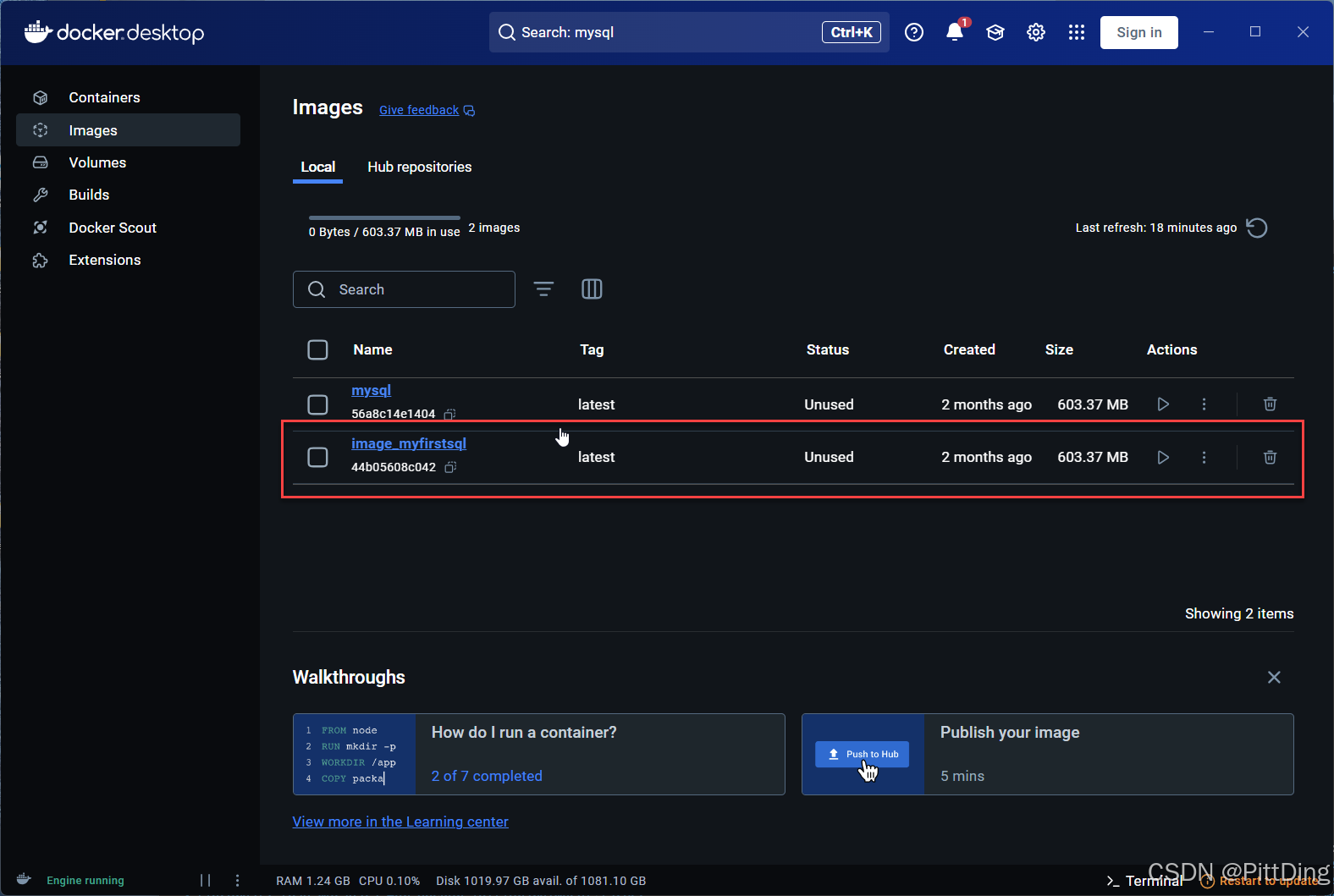
Task: Sort by the Name column header
Action: pos(372,349)
